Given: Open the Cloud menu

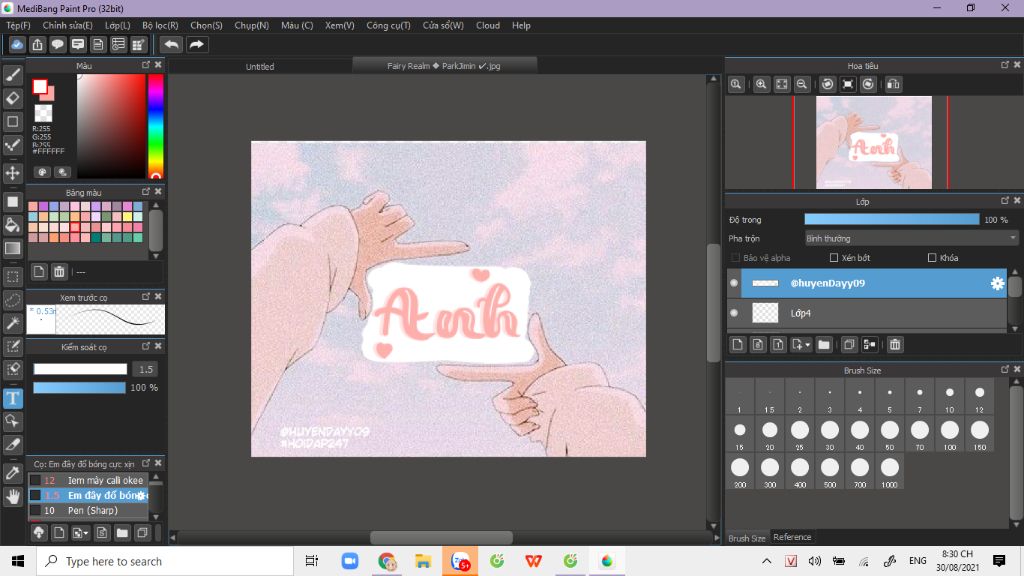Looking at the screenshot, I should pos(488,25).
